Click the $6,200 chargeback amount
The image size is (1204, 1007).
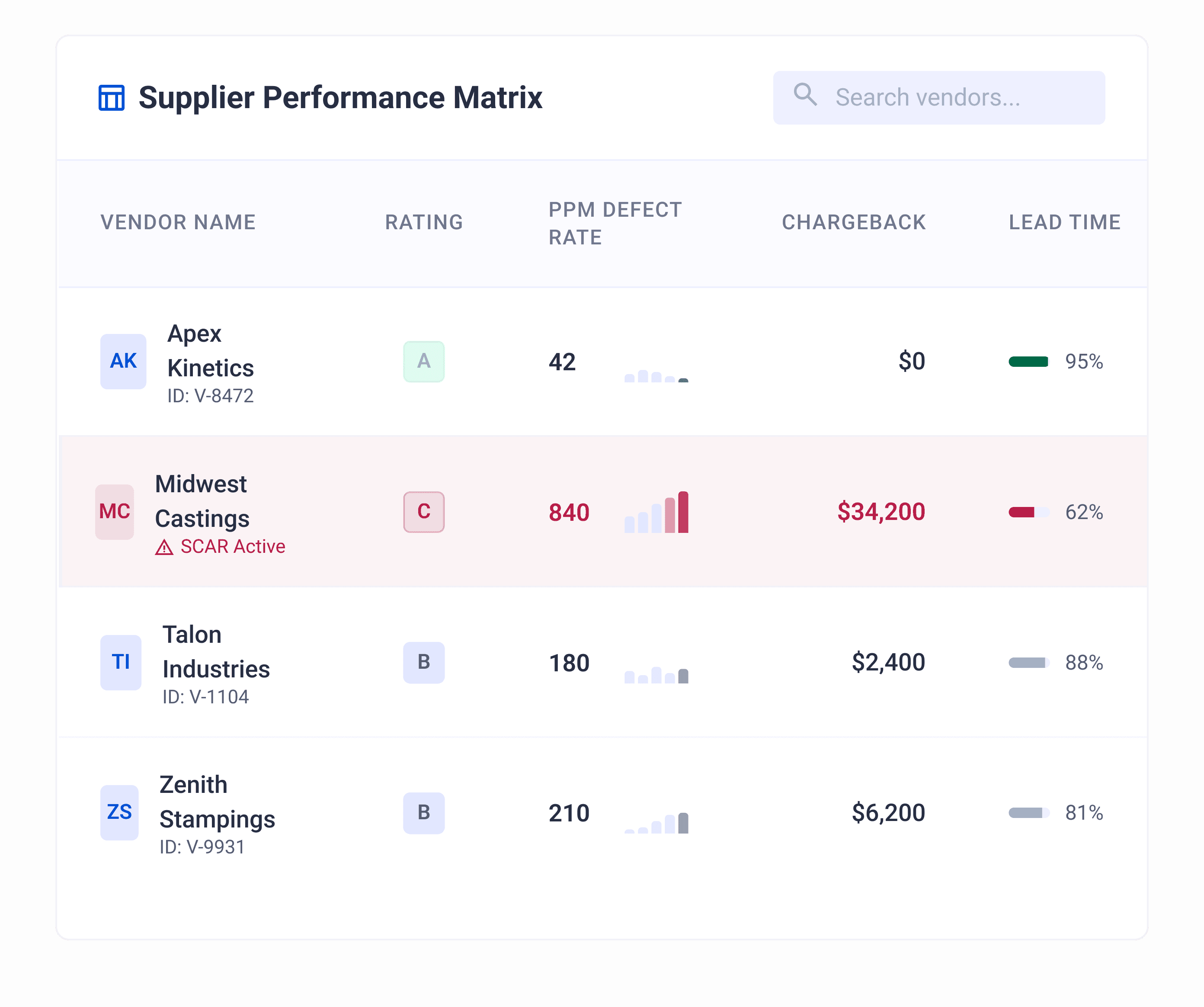coord(888,813)
